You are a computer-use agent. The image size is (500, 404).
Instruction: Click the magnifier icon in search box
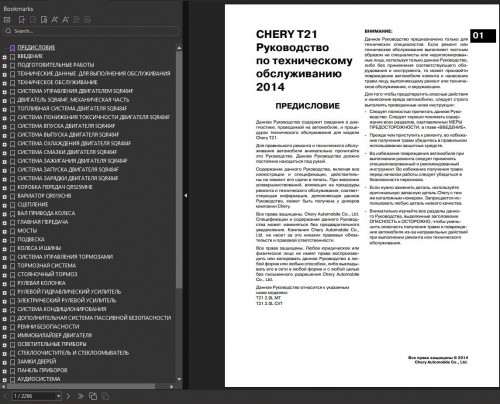pos(8,31)
